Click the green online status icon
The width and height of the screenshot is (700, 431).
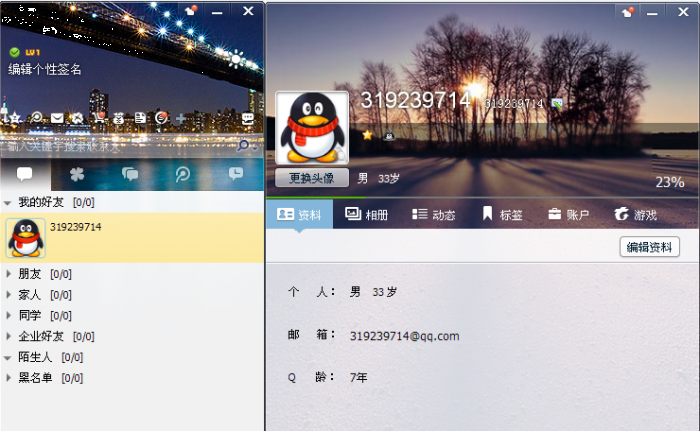[14, 52]
